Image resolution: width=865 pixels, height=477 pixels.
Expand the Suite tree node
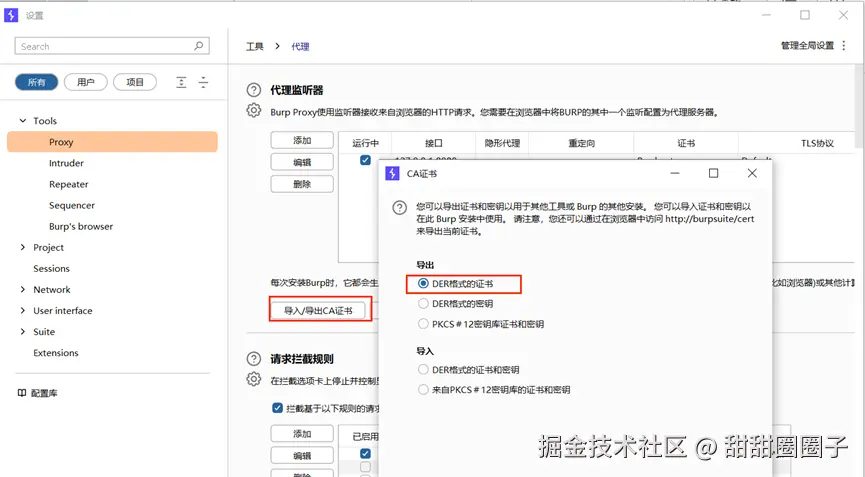[x=23, y=331]
